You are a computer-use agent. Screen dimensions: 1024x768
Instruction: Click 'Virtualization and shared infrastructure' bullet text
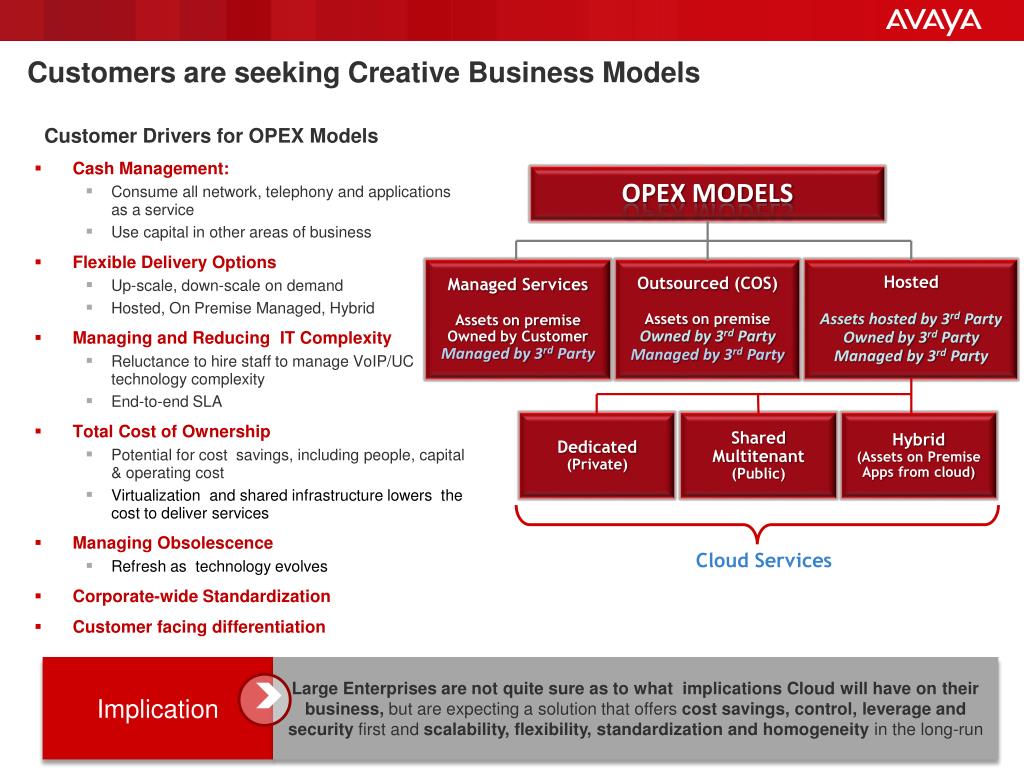tap(287, 504)
